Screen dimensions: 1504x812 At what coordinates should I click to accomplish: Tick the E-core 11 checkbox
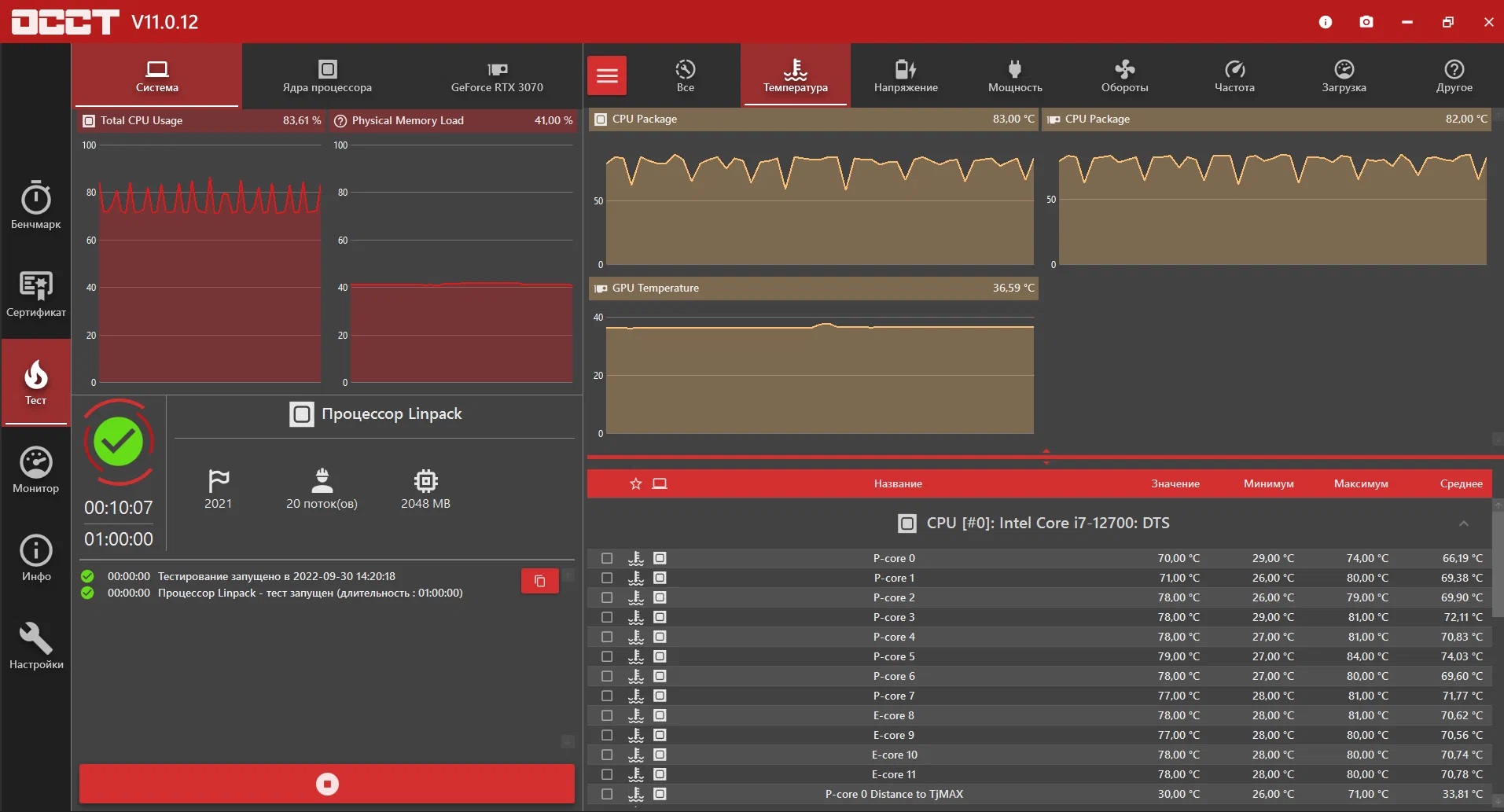(x=607, y=774)
